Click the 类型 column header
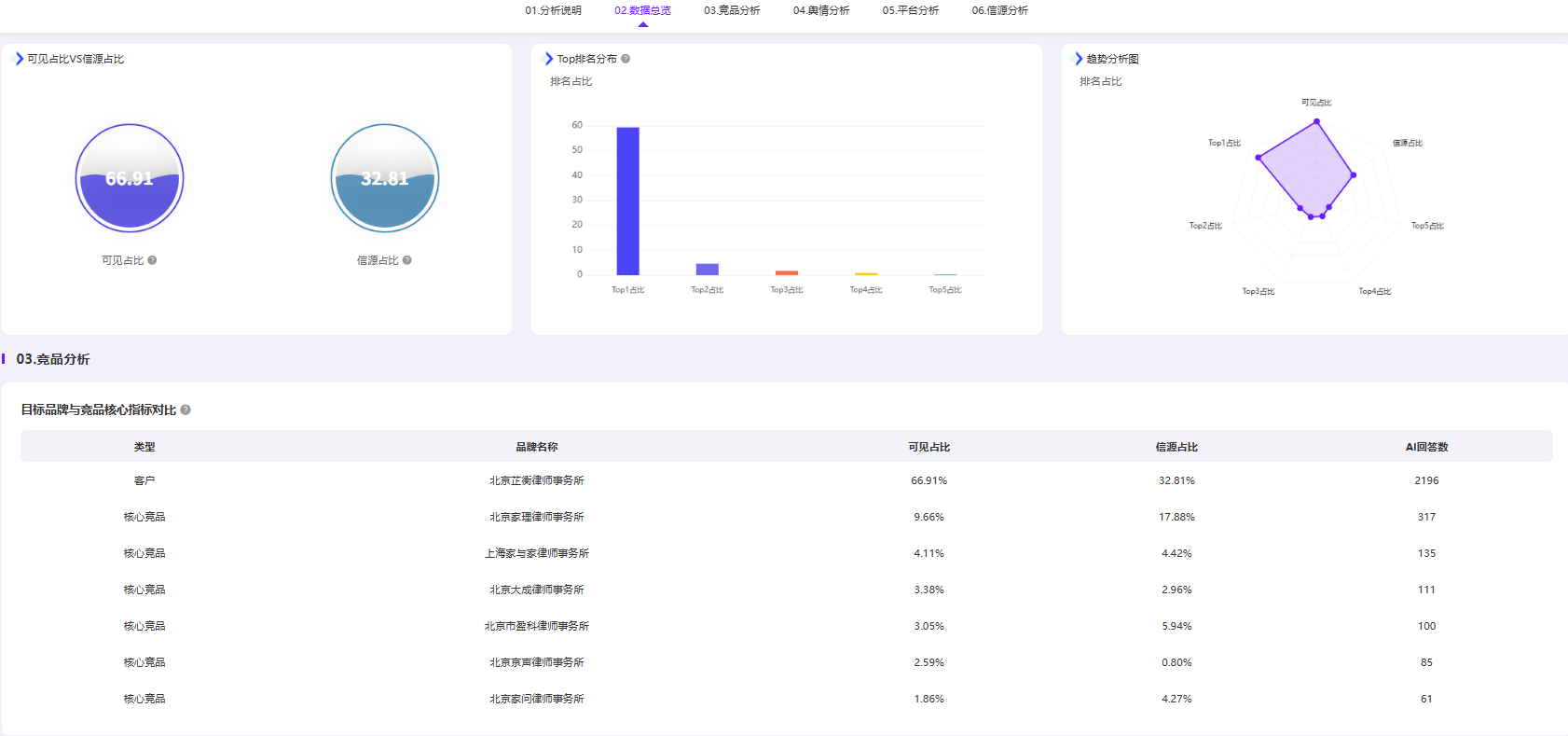 (144, 447)
